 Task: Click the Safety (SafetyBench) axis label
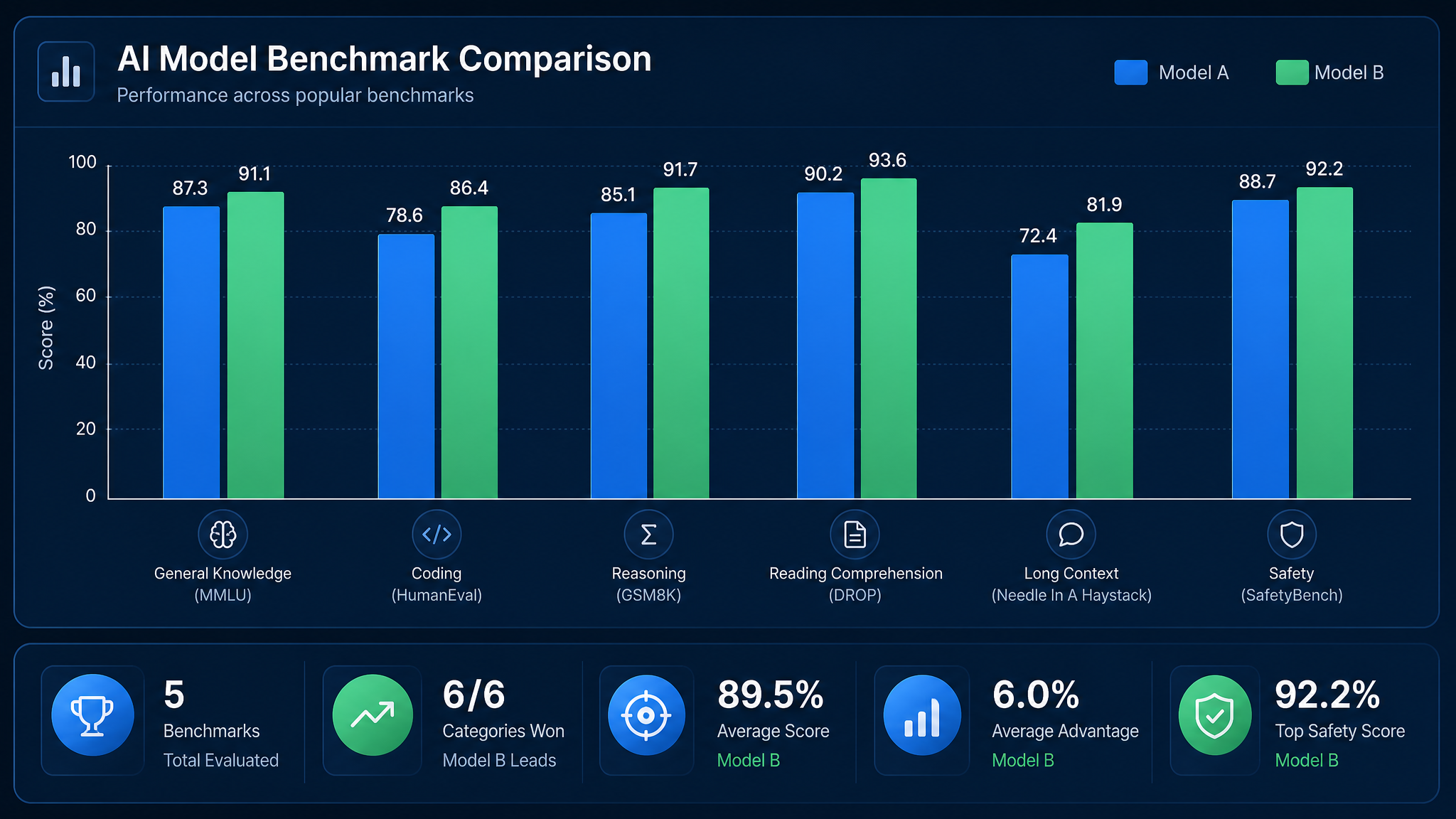click(x=1292, y=584)
